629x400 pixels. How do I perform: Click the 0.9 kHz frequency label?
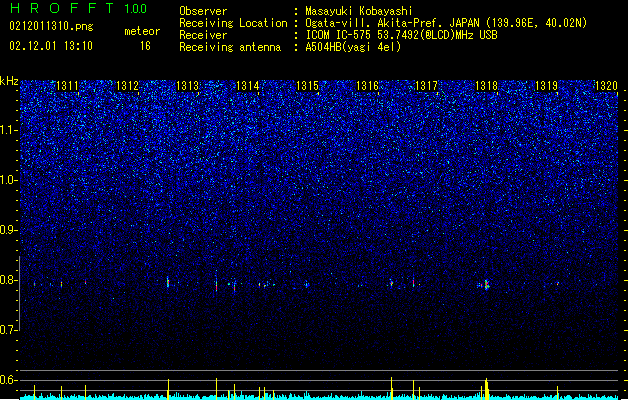point(8,230)
